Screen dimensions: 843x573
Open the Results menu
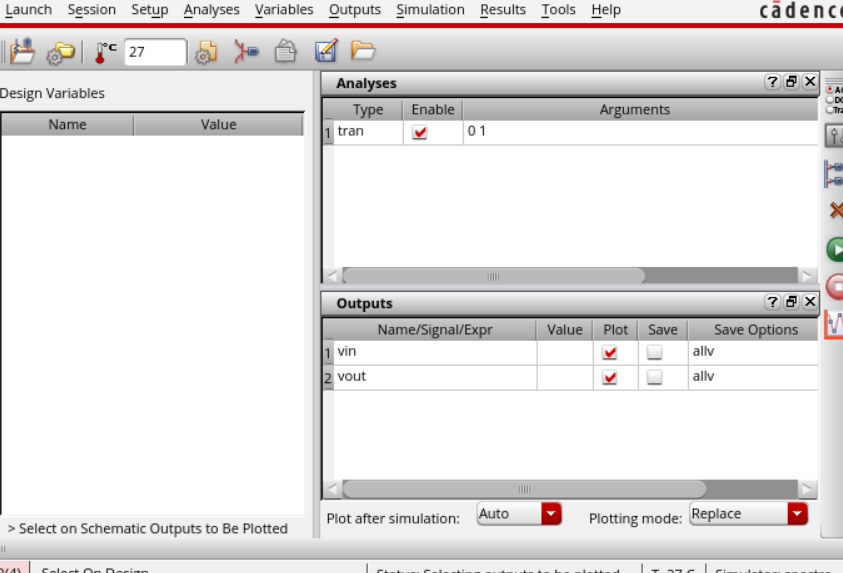click(503, 10)
